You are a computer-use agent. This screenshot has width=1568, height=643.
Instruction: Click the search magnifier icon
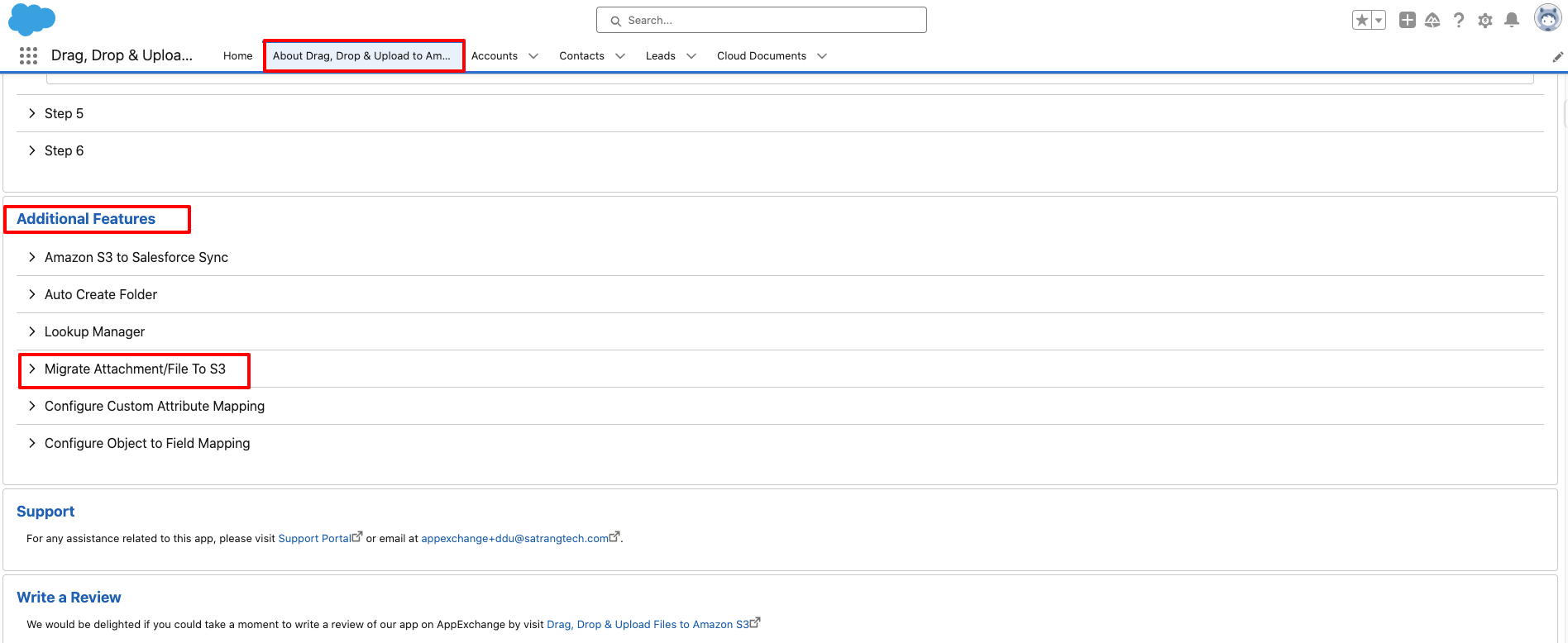615,21
